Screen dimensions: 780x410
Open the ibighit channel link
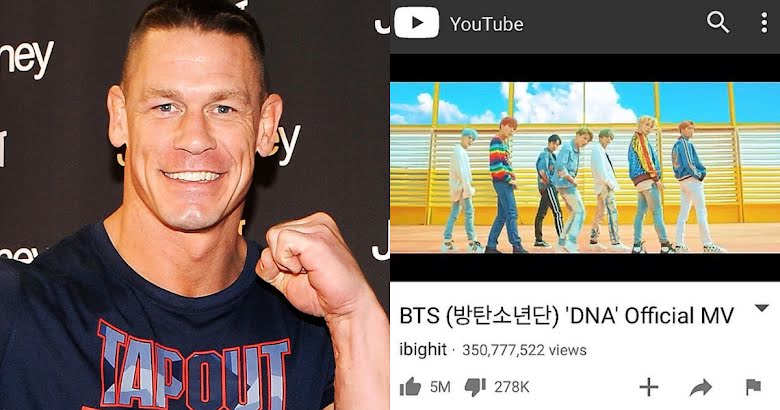click(423, 349)
